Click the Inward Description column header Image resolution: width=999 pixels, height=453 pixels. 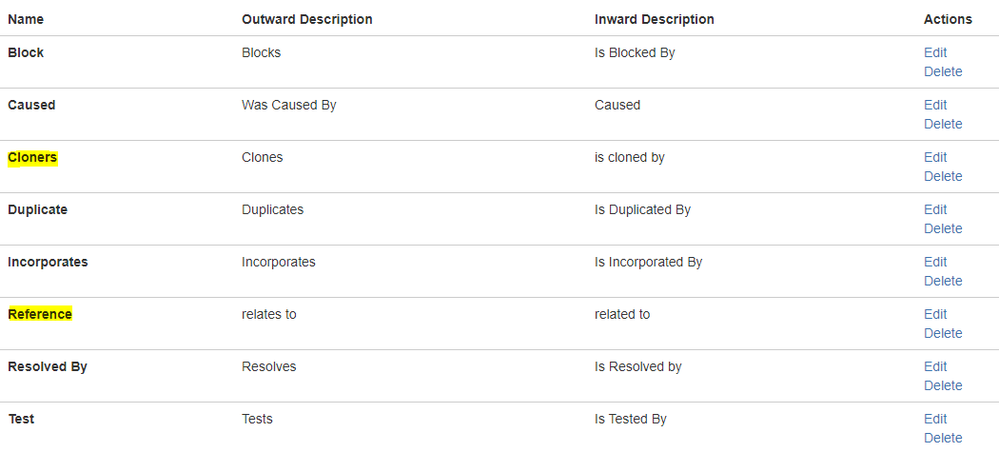click(654, 20)
